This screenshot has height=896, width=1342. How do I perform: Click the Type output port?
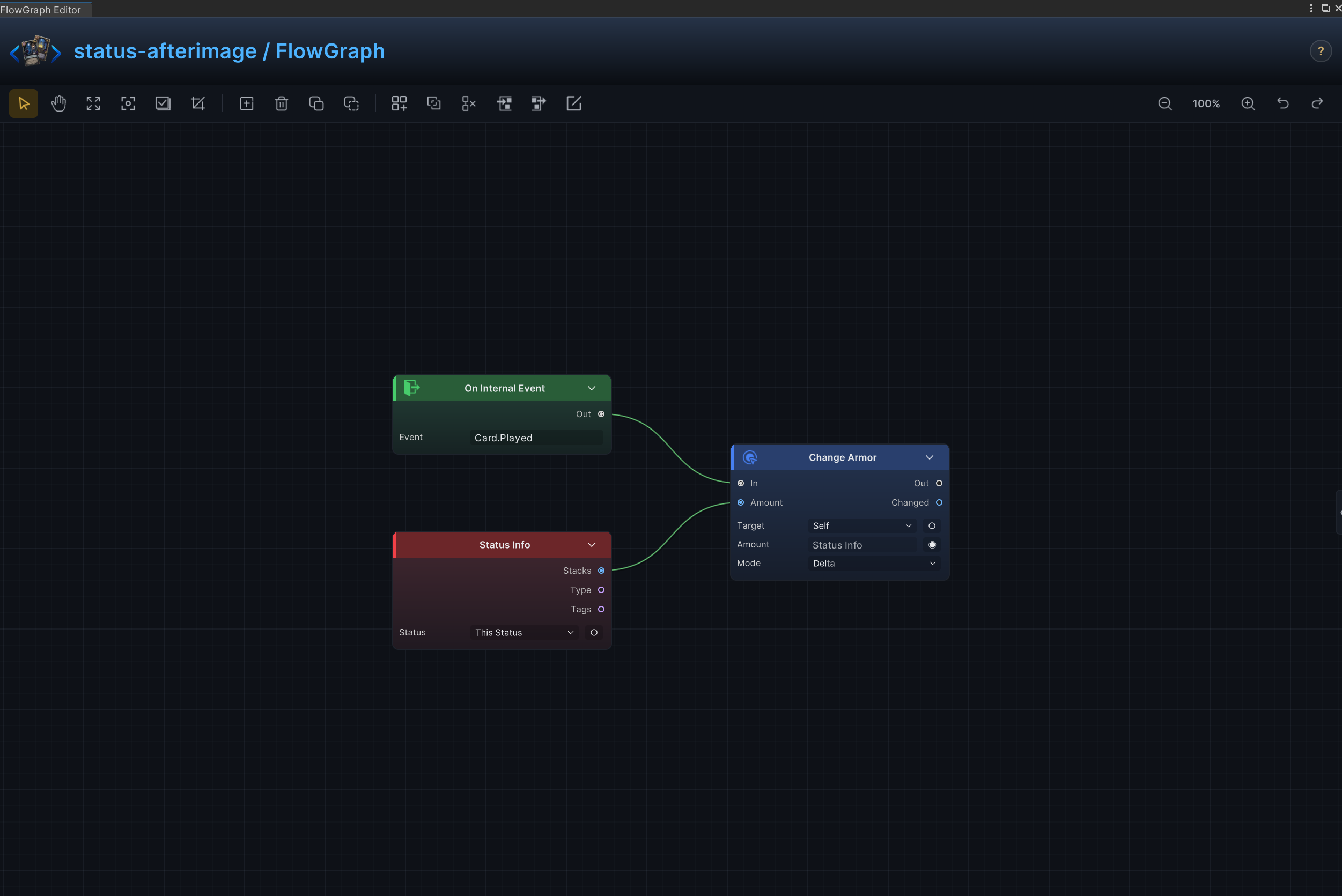point(601,590)
